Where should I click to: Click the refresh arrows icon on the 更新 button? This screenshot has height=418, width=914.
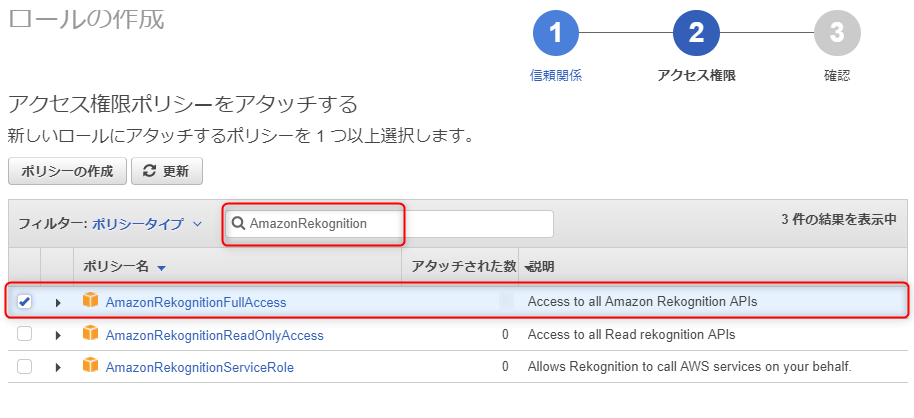tap(150, 171)
